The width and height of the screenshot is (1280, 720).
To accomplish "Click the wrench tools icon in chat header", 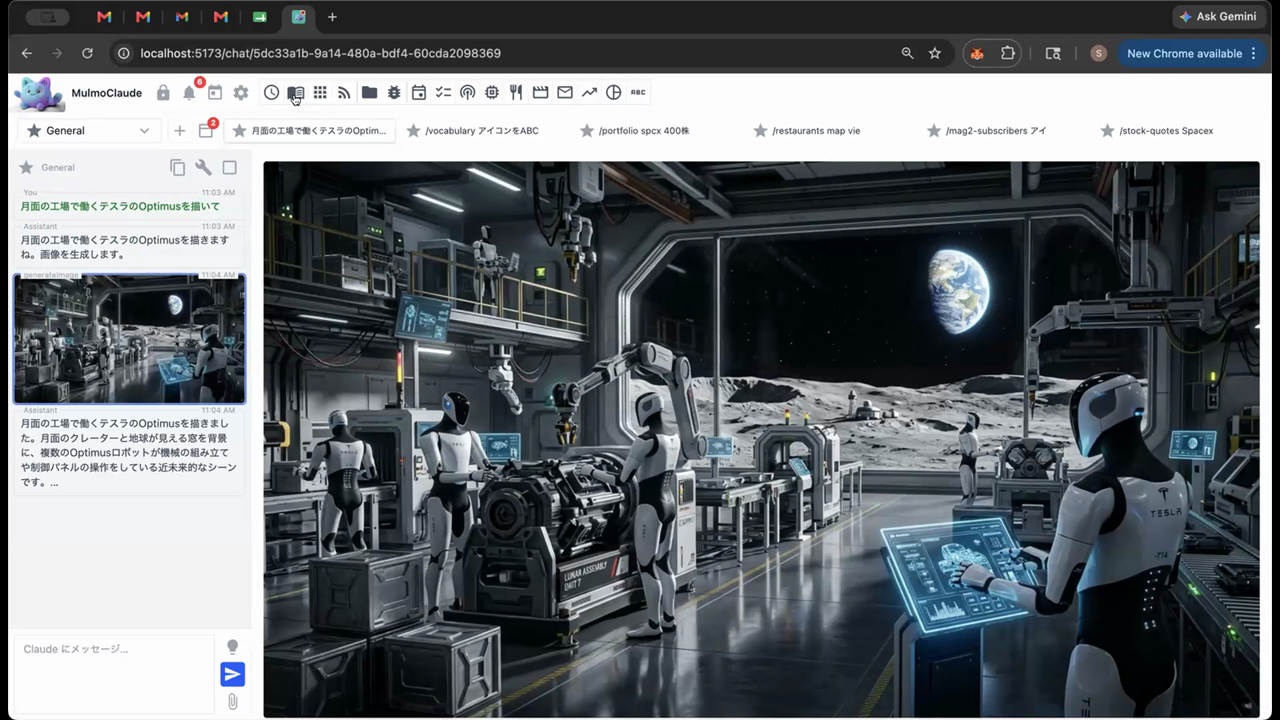I will coord(203,168).
